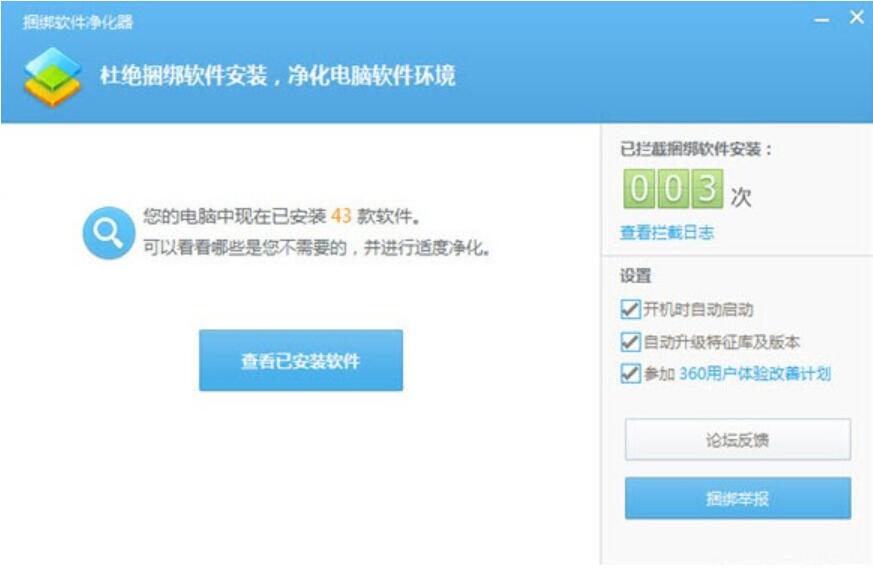Click the 已拦截捆绑软件安装 label

pyautogui.click(x=696, y=149)
